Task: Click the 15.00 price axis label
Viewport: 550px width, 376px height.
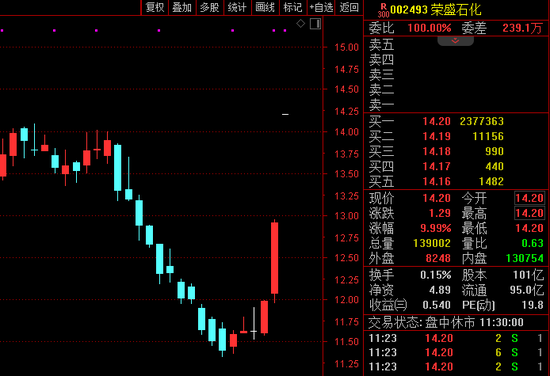Action: coord(347,47)
